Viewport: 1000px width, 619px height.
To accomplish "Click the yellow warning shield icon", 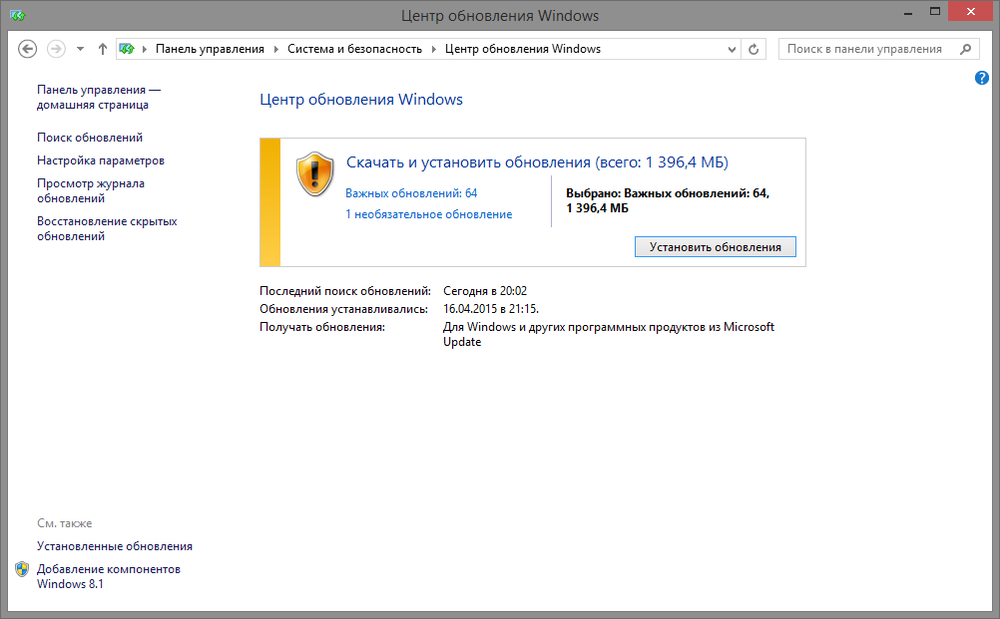I will 314,174.
